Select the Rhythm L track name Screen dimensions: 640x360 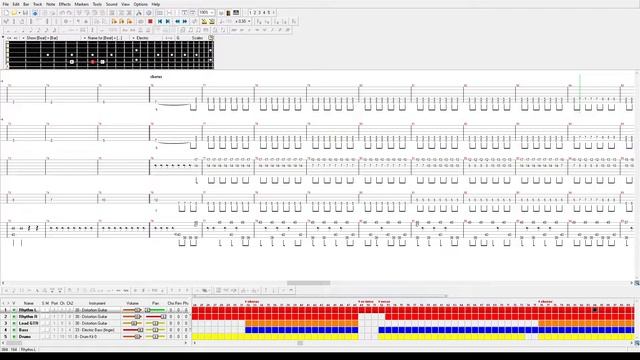28,310
